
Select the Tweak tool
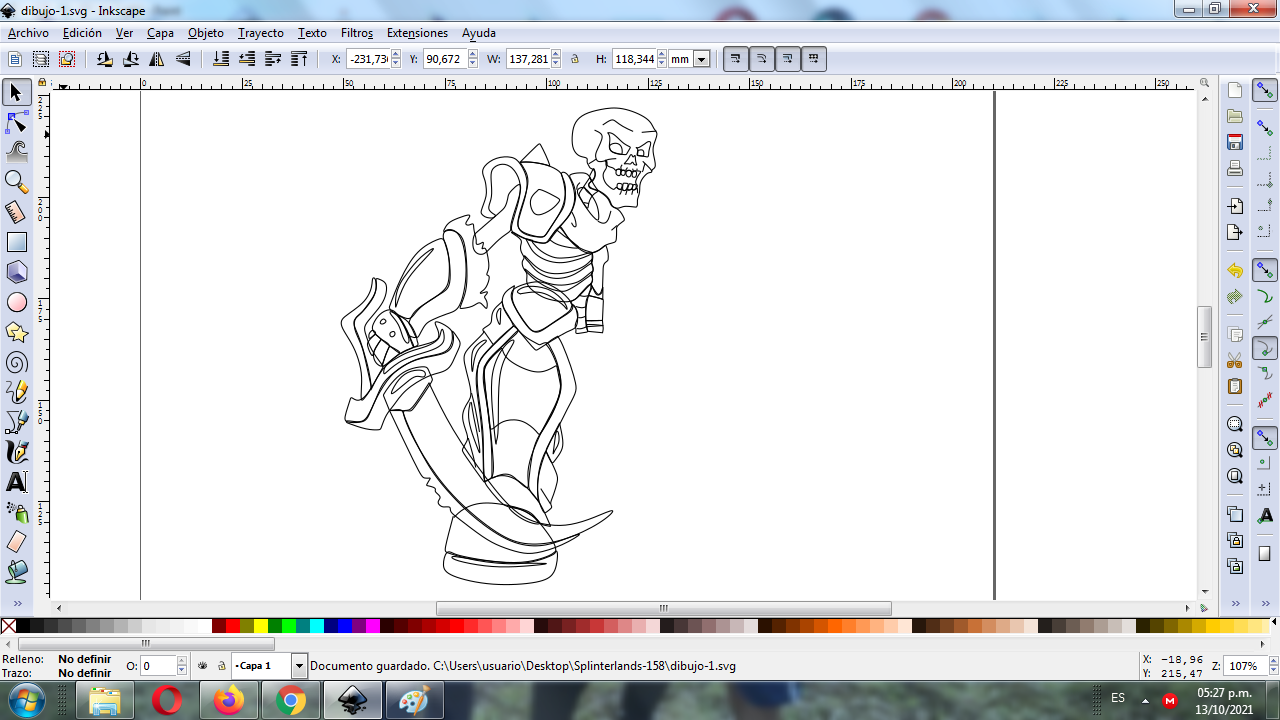tap(16, 152)
